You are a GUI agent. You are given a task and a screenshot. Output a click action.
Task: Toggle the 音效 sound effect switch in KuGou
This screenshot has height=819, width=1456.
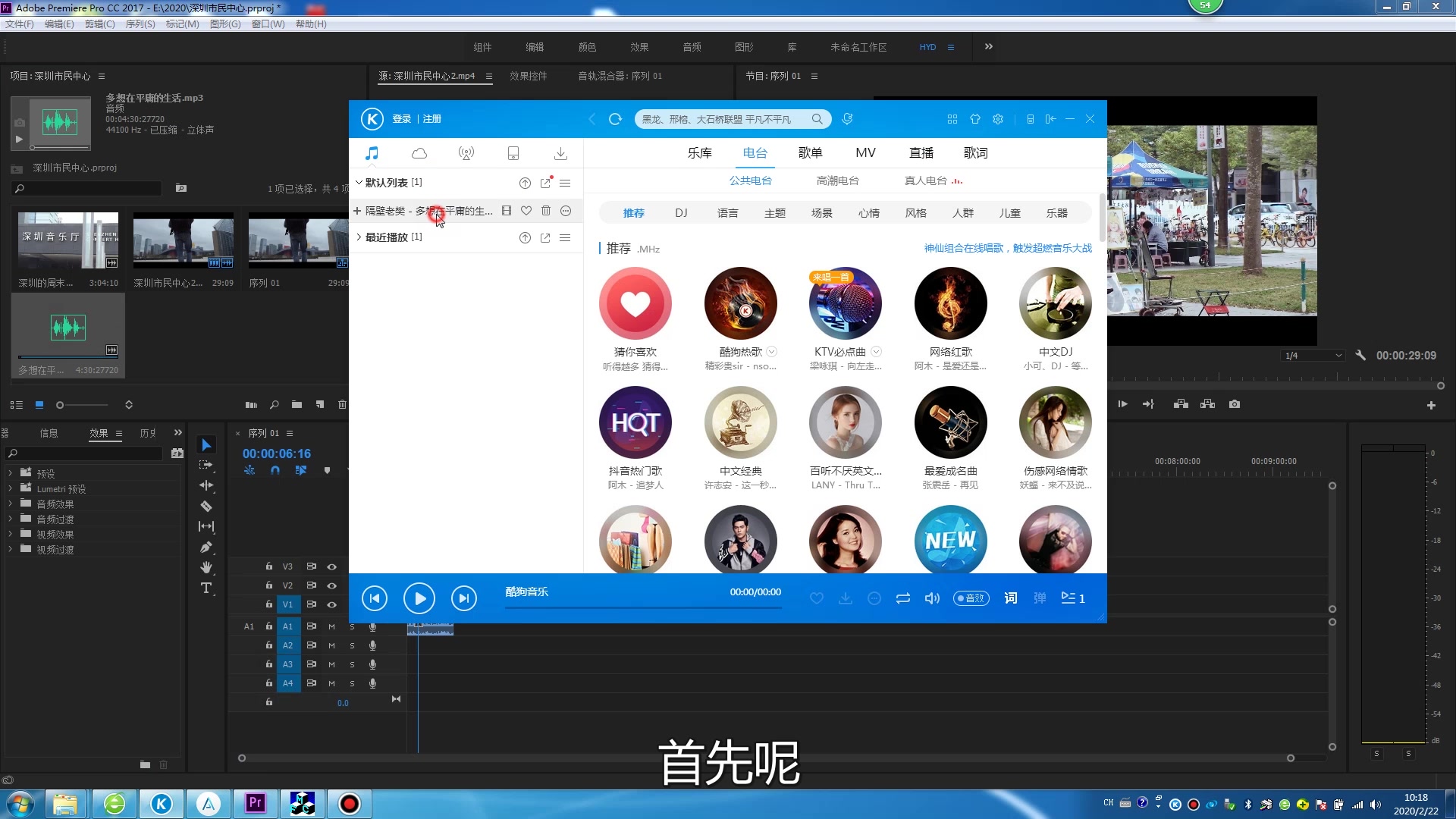(x=971, y=598)
